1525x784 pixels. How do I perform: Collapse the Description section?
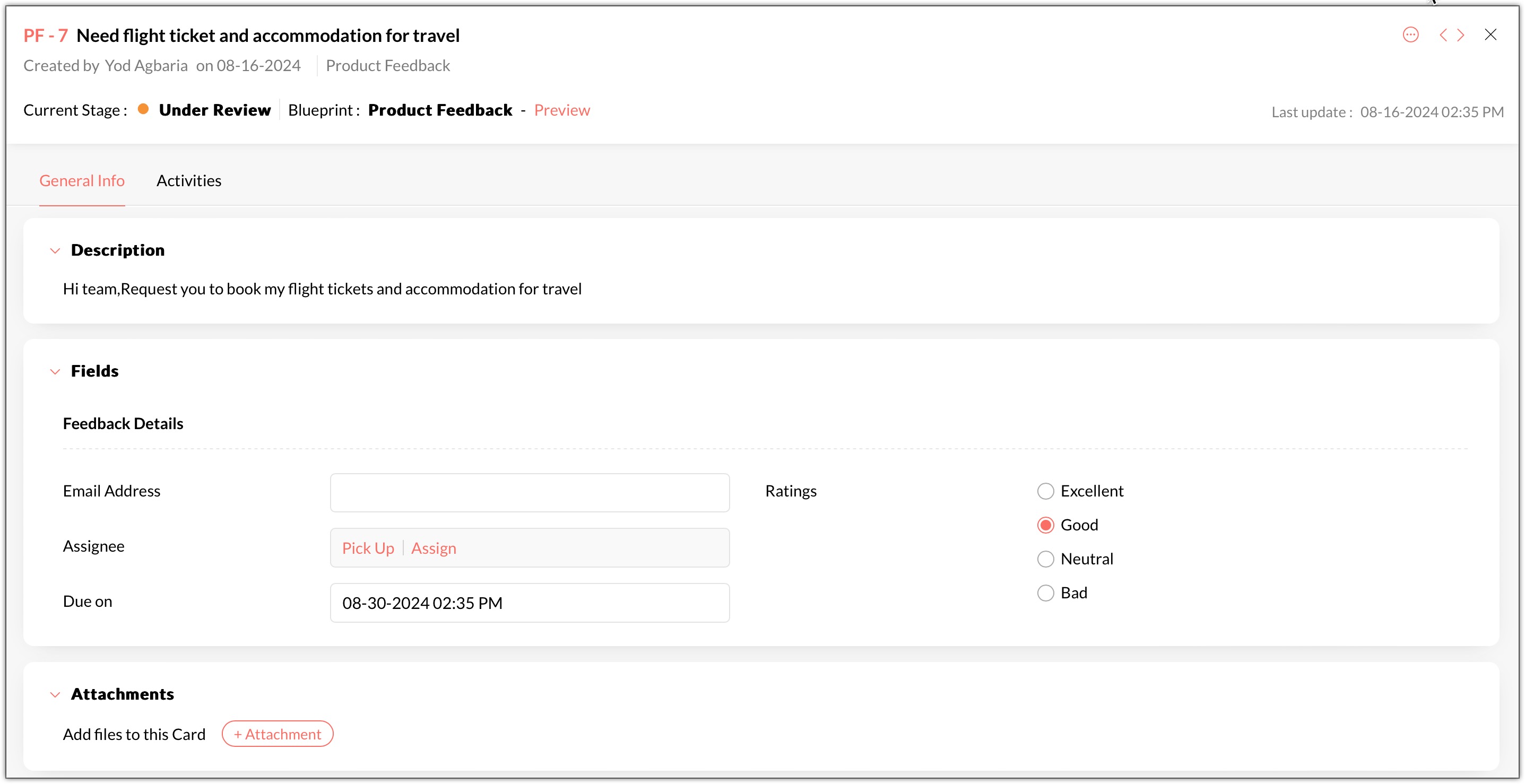point(55,251)
